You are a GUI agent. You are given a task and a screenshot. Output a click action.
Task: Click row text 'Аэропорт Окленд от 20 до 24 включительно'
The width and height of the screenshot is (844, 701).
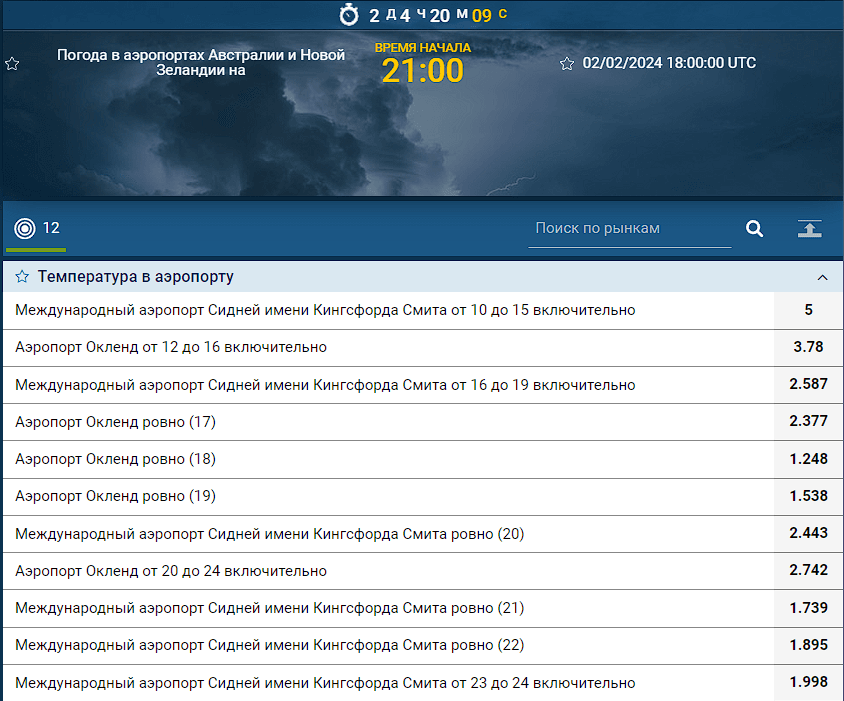tap(171, 571)
